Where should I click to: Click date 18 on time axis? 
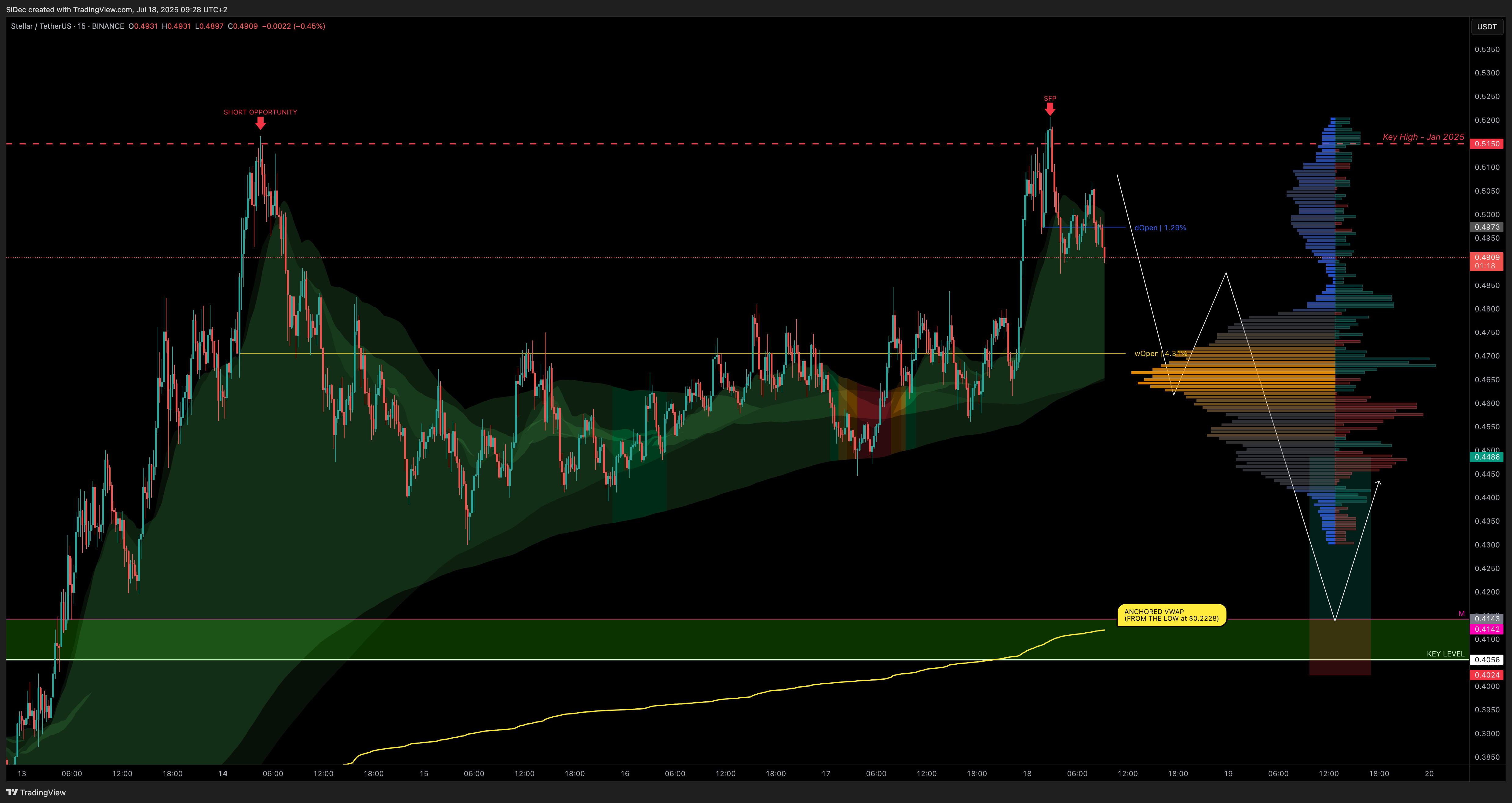click(x=1027, y=774)
